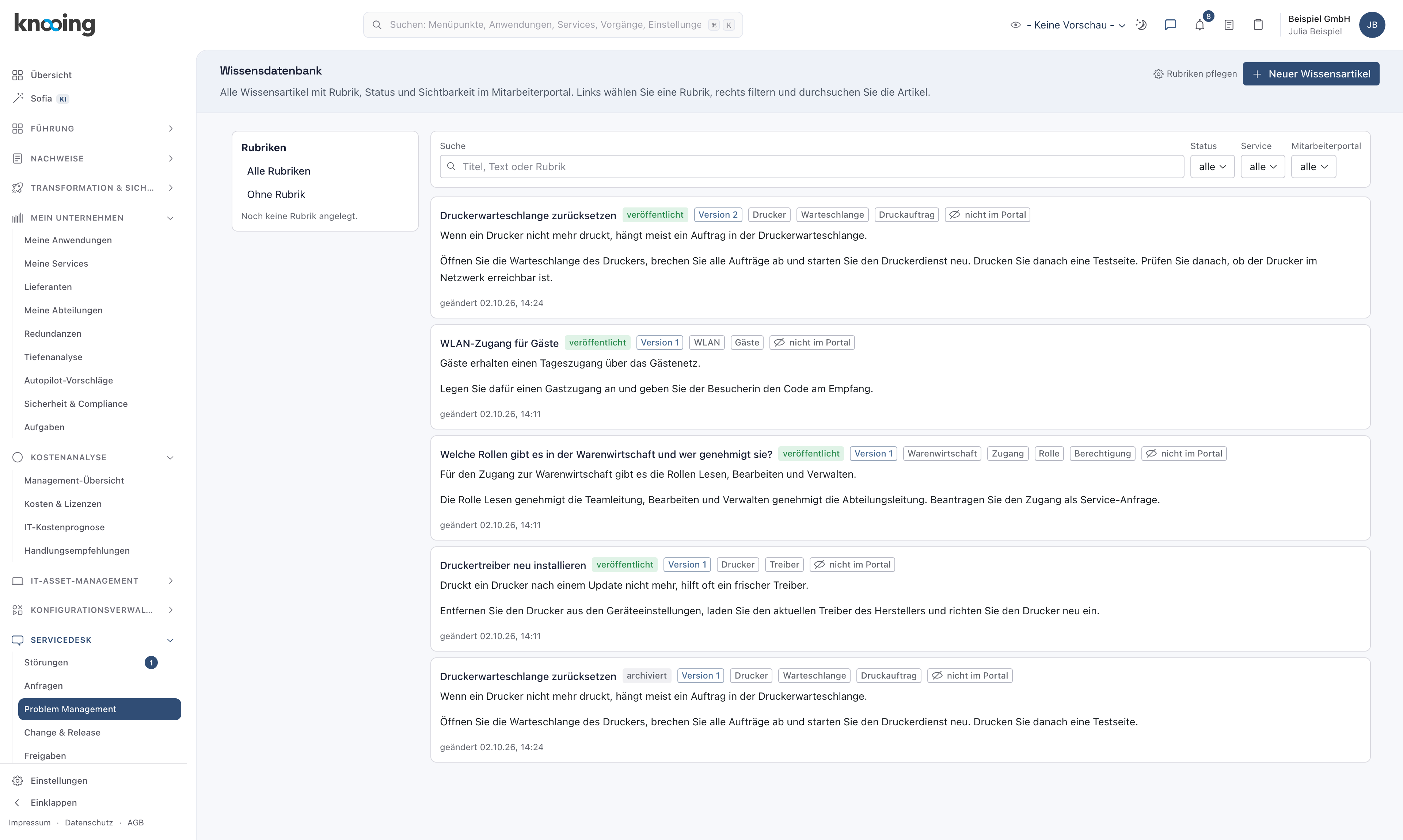Toggle 'nicht im Portal' on Druckertreiber article
The width and height of the screenshot is (1403, 840).
click(852, 564)
